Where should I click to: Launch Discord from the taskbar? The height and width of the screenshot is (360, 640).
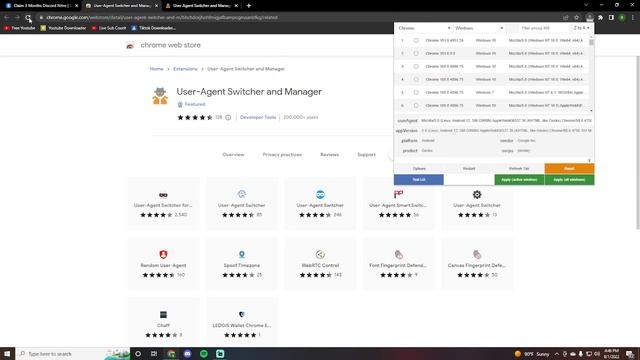(187, 354)
